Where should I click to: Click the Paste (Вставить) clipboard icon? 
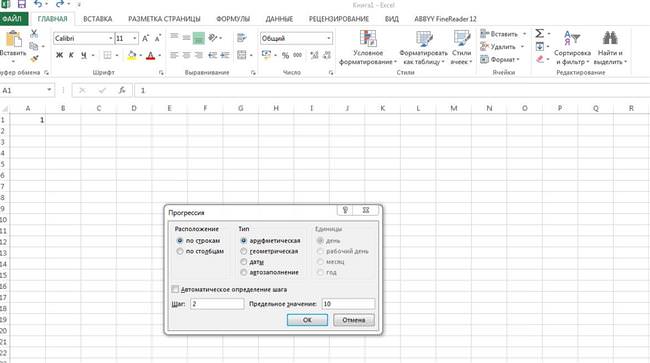tap(13, 39)
